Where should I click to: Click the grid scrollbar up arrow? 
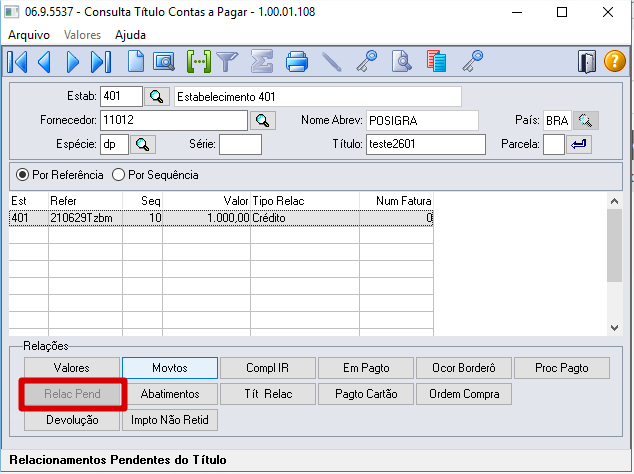[x=615, y=201]
